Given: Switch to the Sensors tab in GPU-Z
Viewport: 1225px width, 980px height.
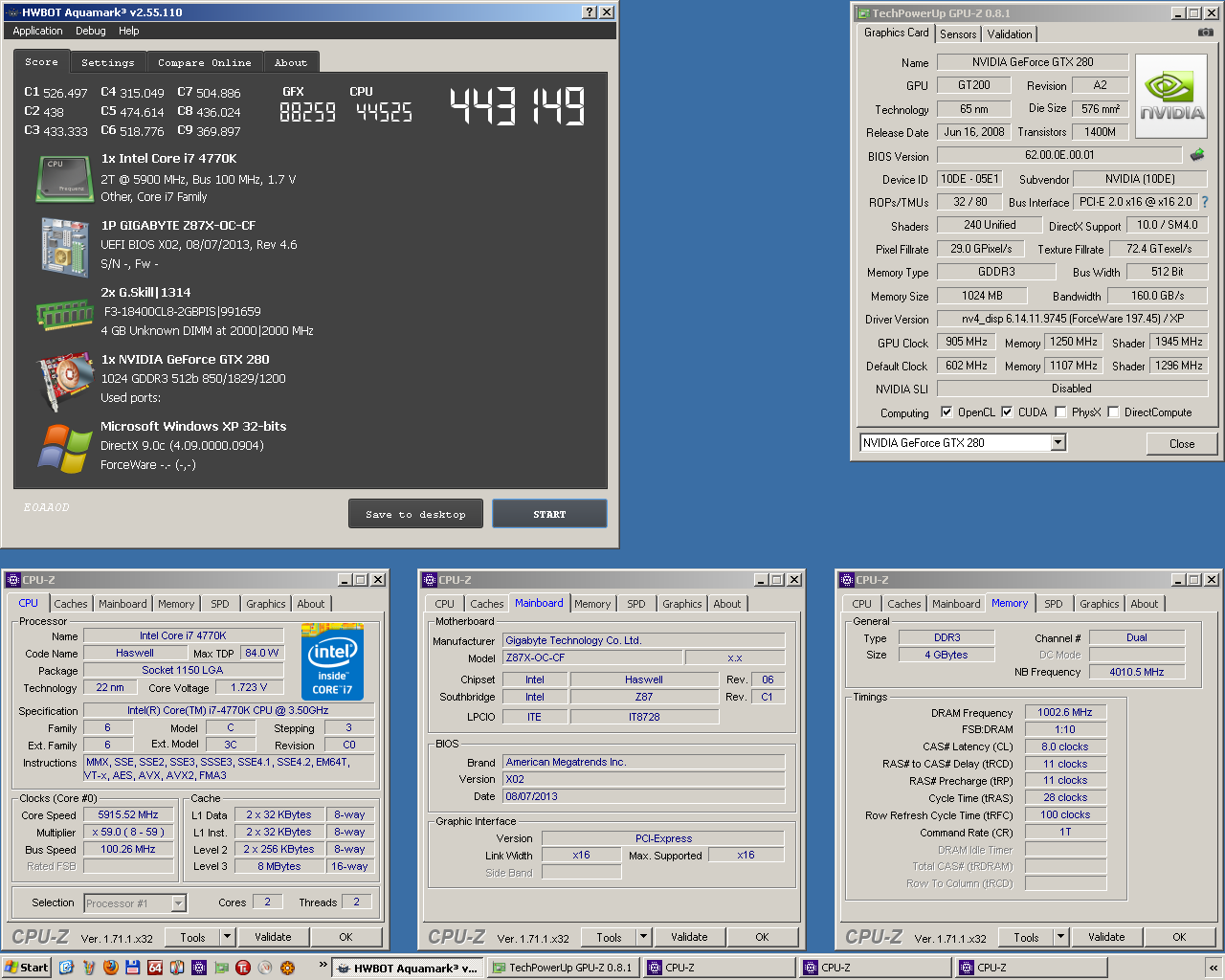Looking at the screenshot, I should (x=958, y=34).
